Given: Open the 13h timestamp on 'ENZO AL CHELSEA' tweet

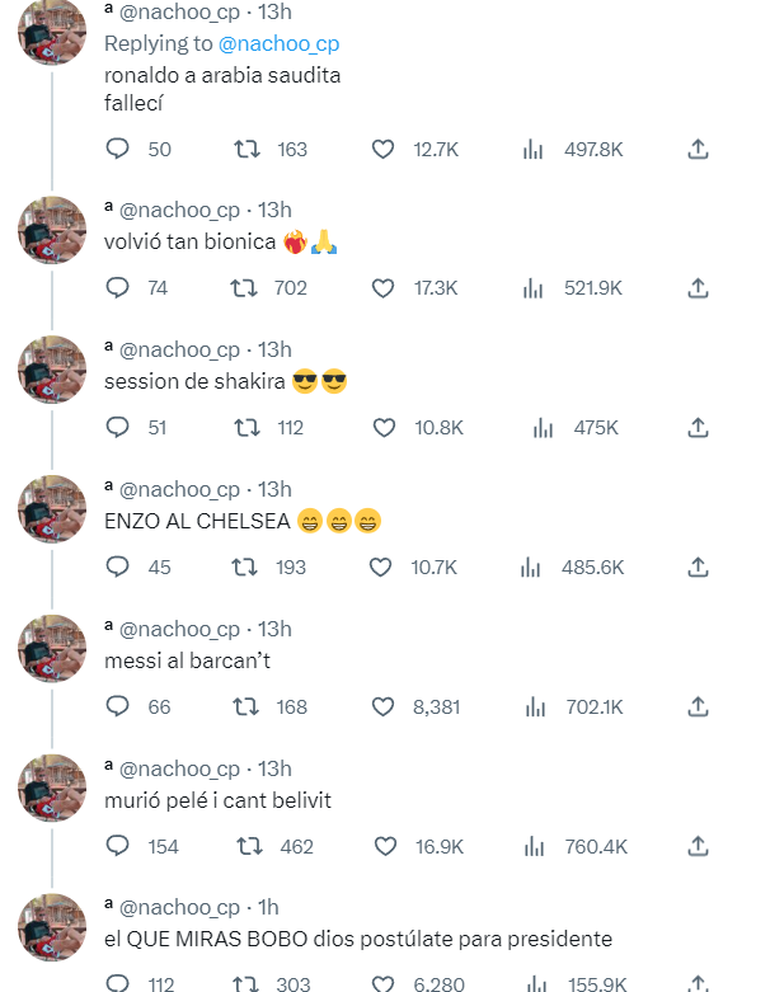Looking at the screenshot, I should 275,490.
